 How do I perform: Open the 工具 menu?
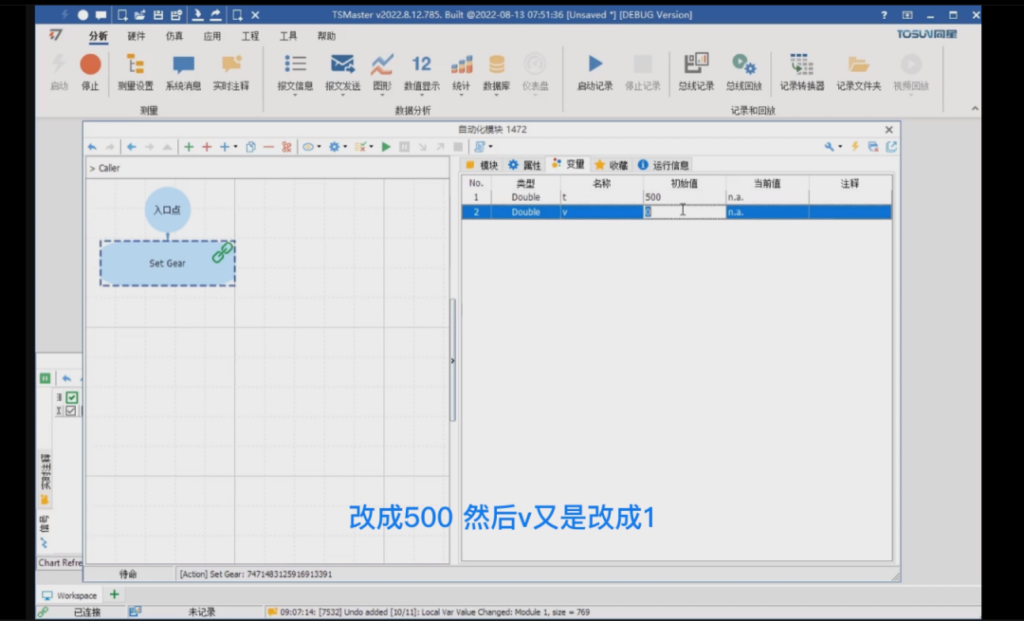pyautogui.click(x=288, y=34)
